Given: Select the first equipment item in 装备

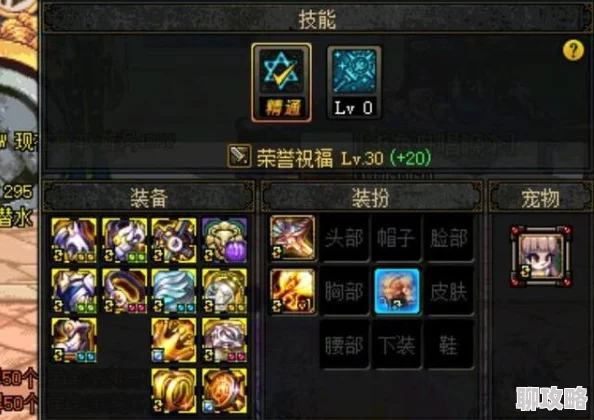Looking at the screenshot, I should pos(74,240).
